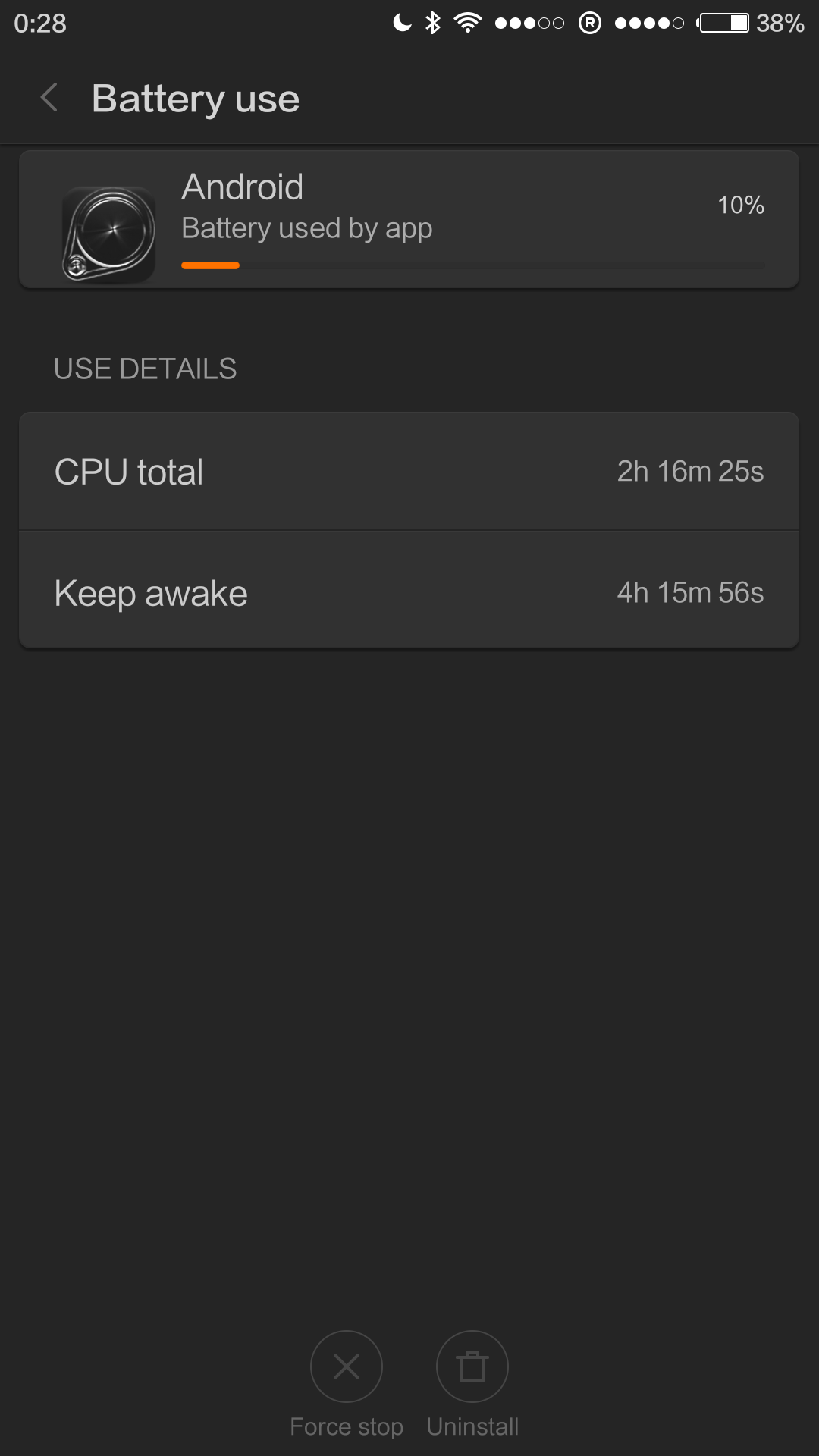Tap the roaming R status icon
The width and height of the screenshot is (819, 1456).
pyautogui.click(x=590, y=23)
